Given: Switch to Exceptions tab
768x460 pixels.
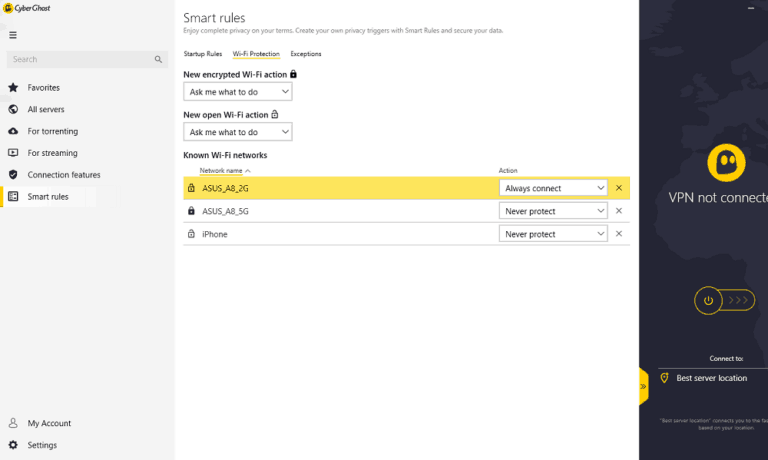Looking at the screenshot, I should click(306, 54).
